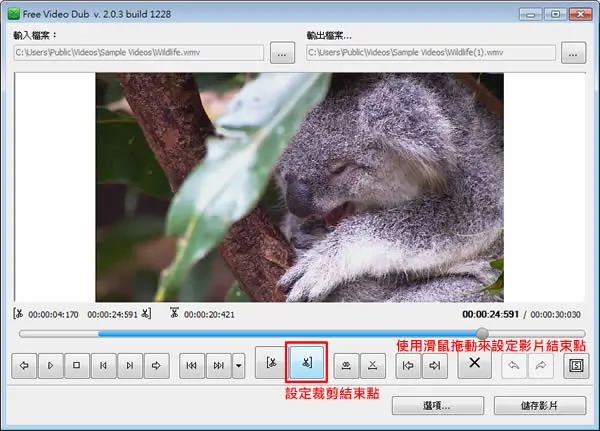
Task: Jump to next keyframe
Action: point(218,366)
